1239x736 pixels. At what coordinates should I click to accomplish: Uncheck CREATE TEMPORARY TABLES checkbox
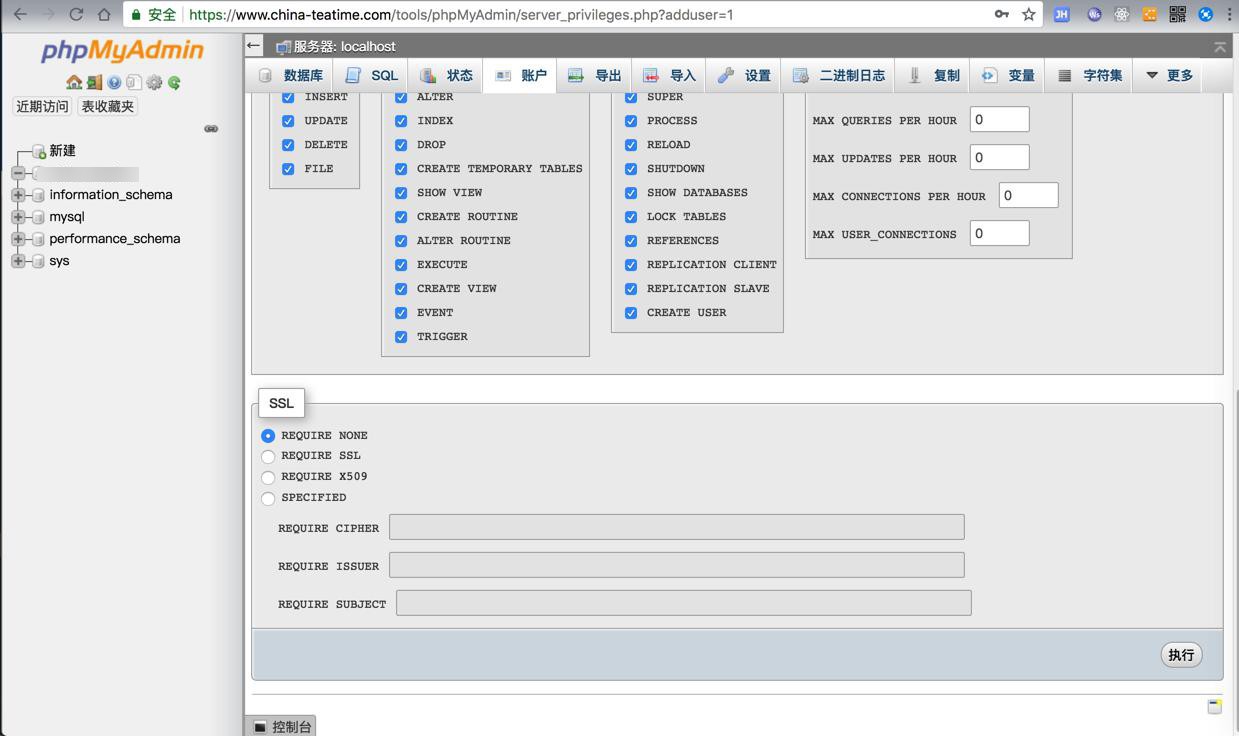click(401, 169)
